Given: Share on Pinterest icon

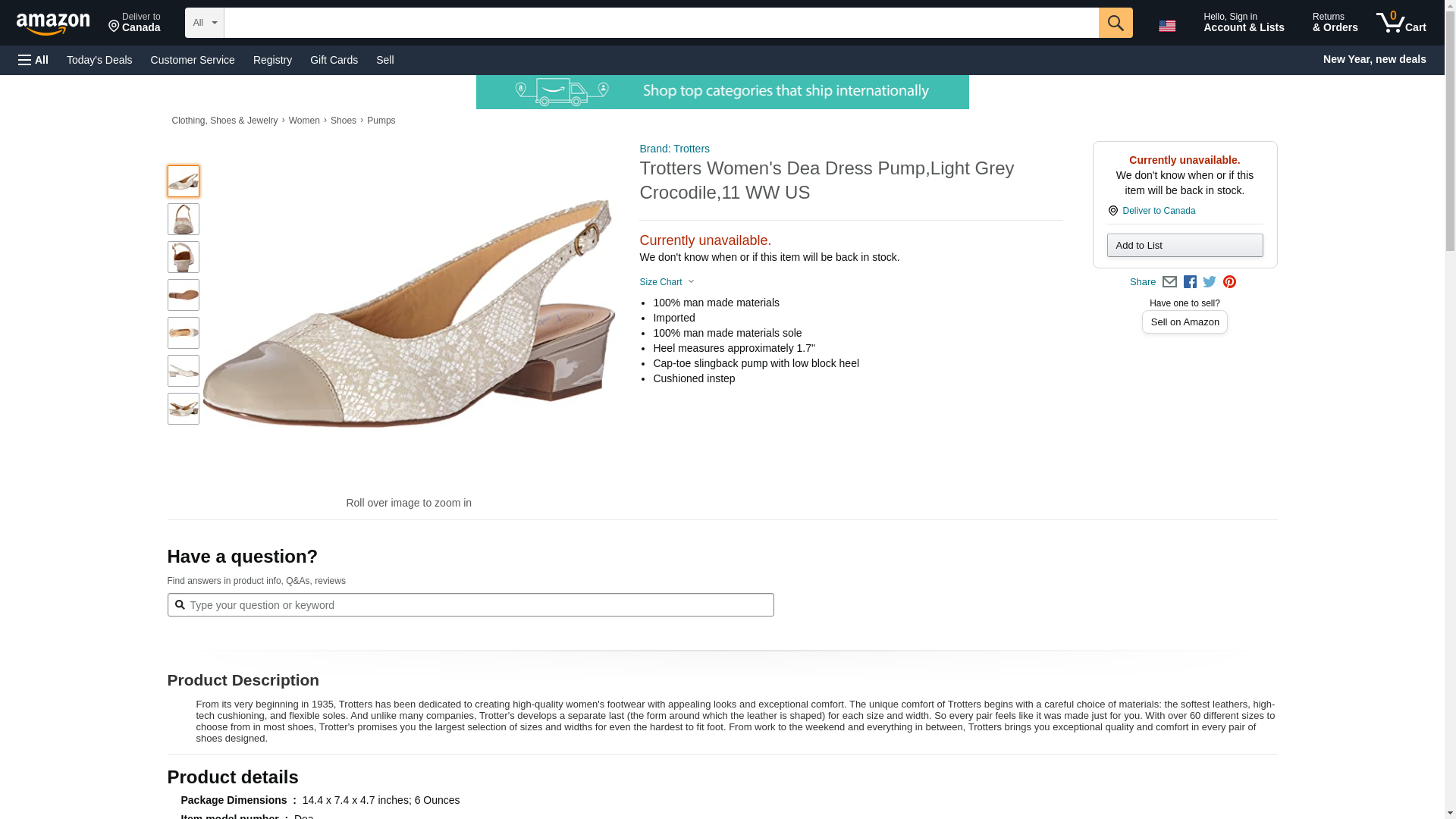Looking at the screenshot, I should point(1229,282).
